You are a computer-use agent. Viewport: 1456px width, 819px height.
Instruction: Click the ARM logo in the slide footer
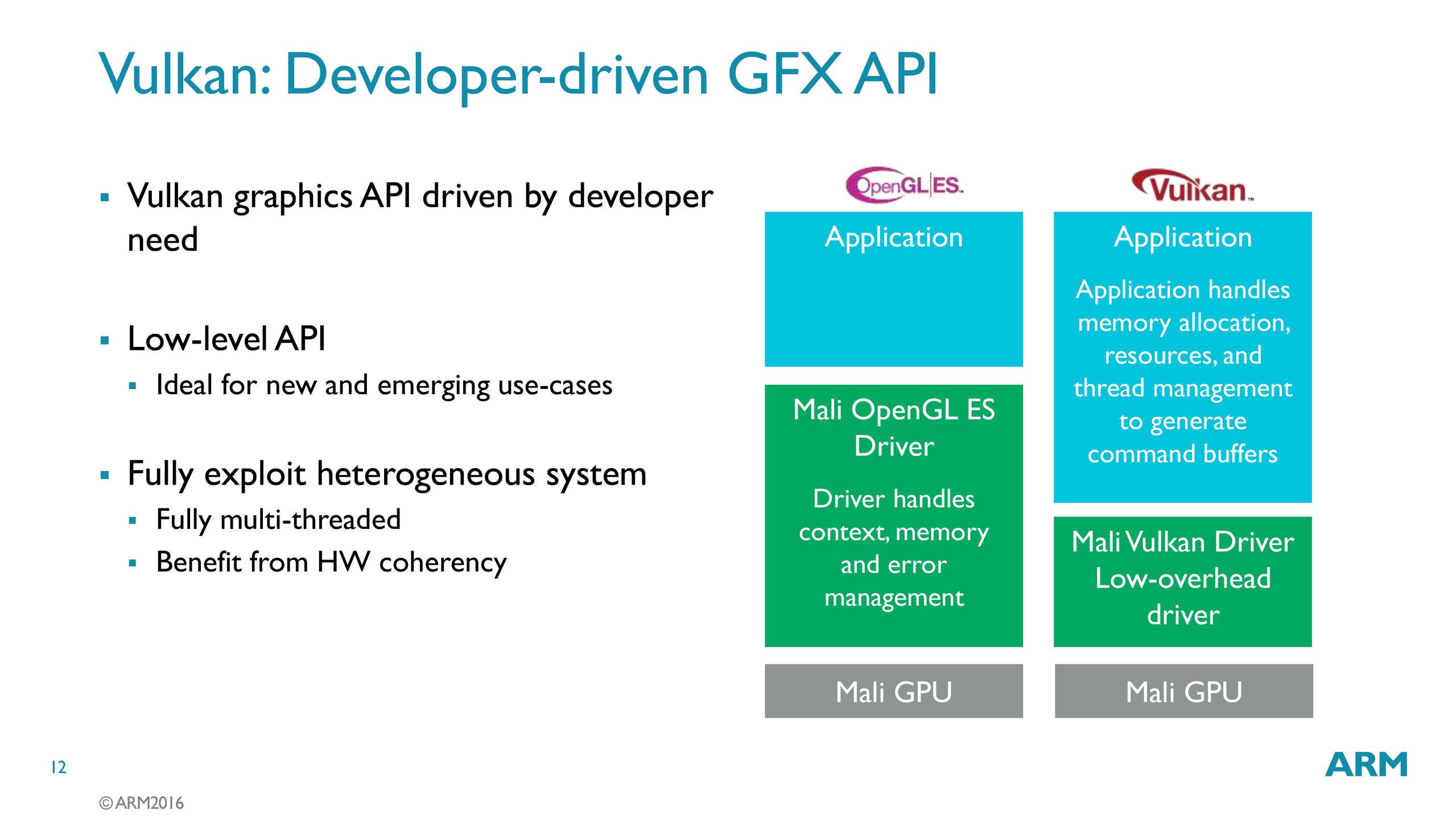click(1366, 764)
